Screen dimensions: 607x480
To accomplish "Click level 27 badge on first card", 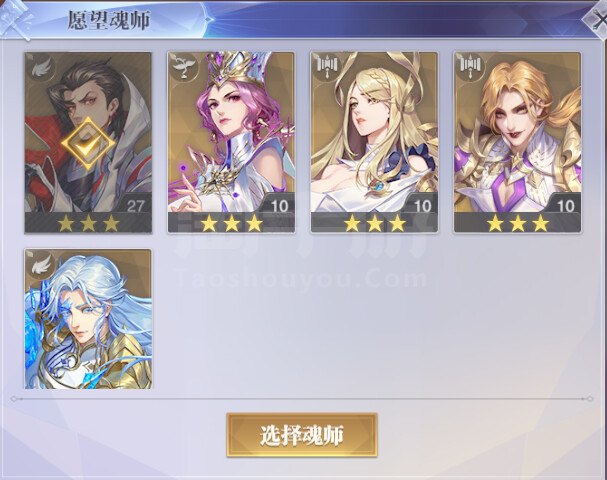I will (x=135, y=206).
